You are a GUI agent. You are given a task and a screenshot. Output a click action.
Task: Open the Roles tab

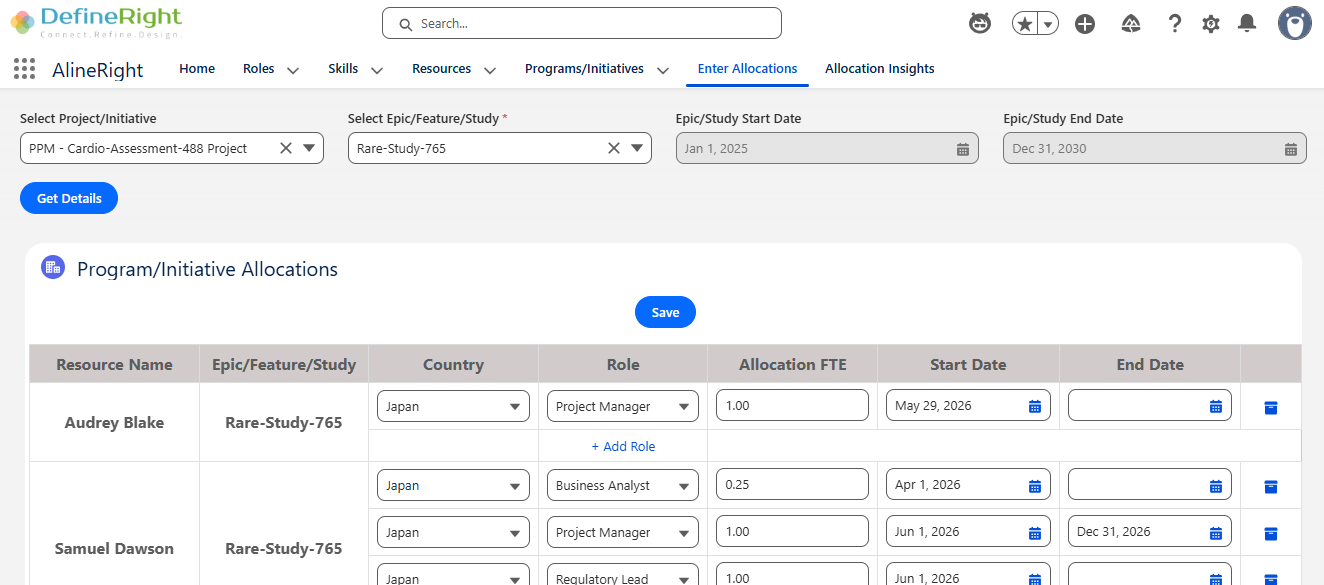[259, 69]
